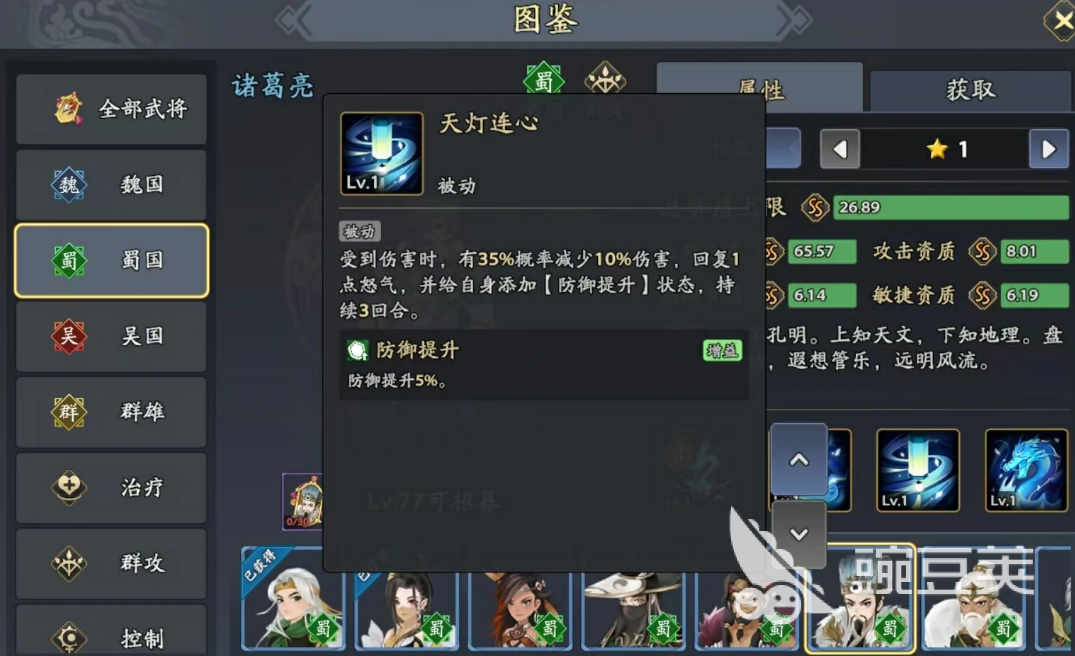Filter heroes by 群攻 role
Image resolution: width=1075 pixels, height=656 pixels.
pos(111,563)
